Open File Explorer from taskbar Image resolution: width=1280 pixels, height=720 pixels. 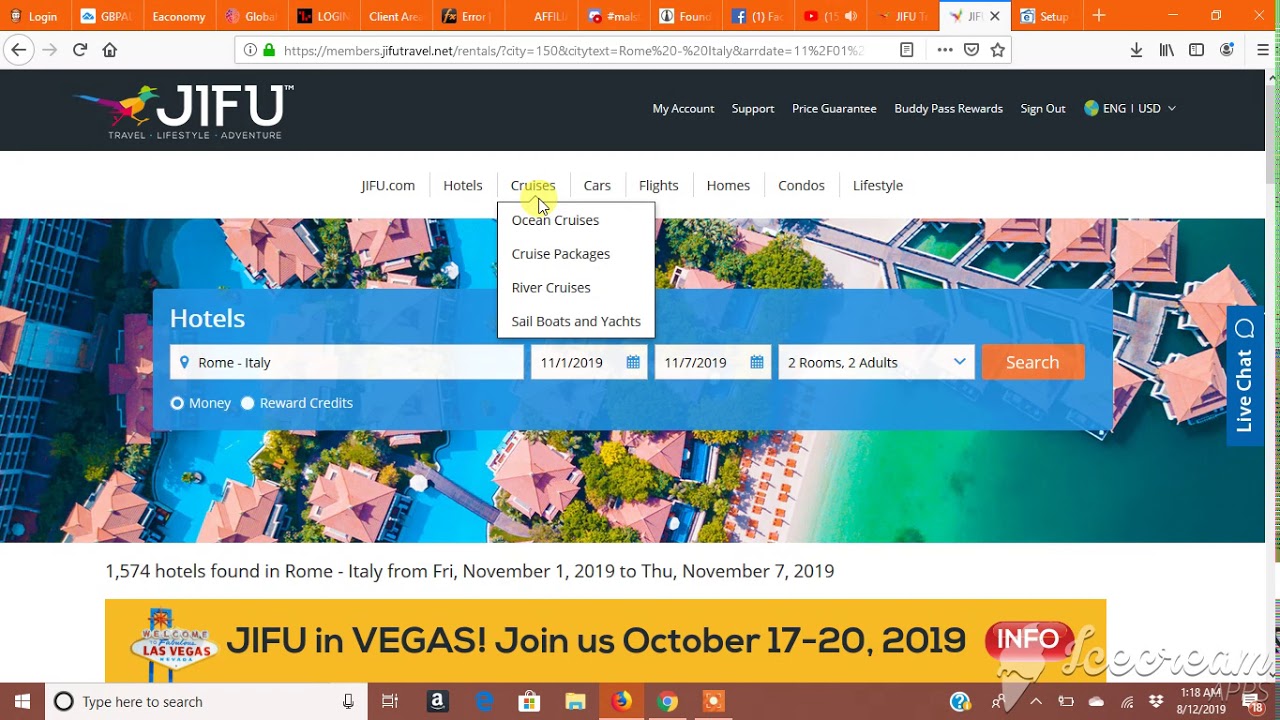(575, 701)
